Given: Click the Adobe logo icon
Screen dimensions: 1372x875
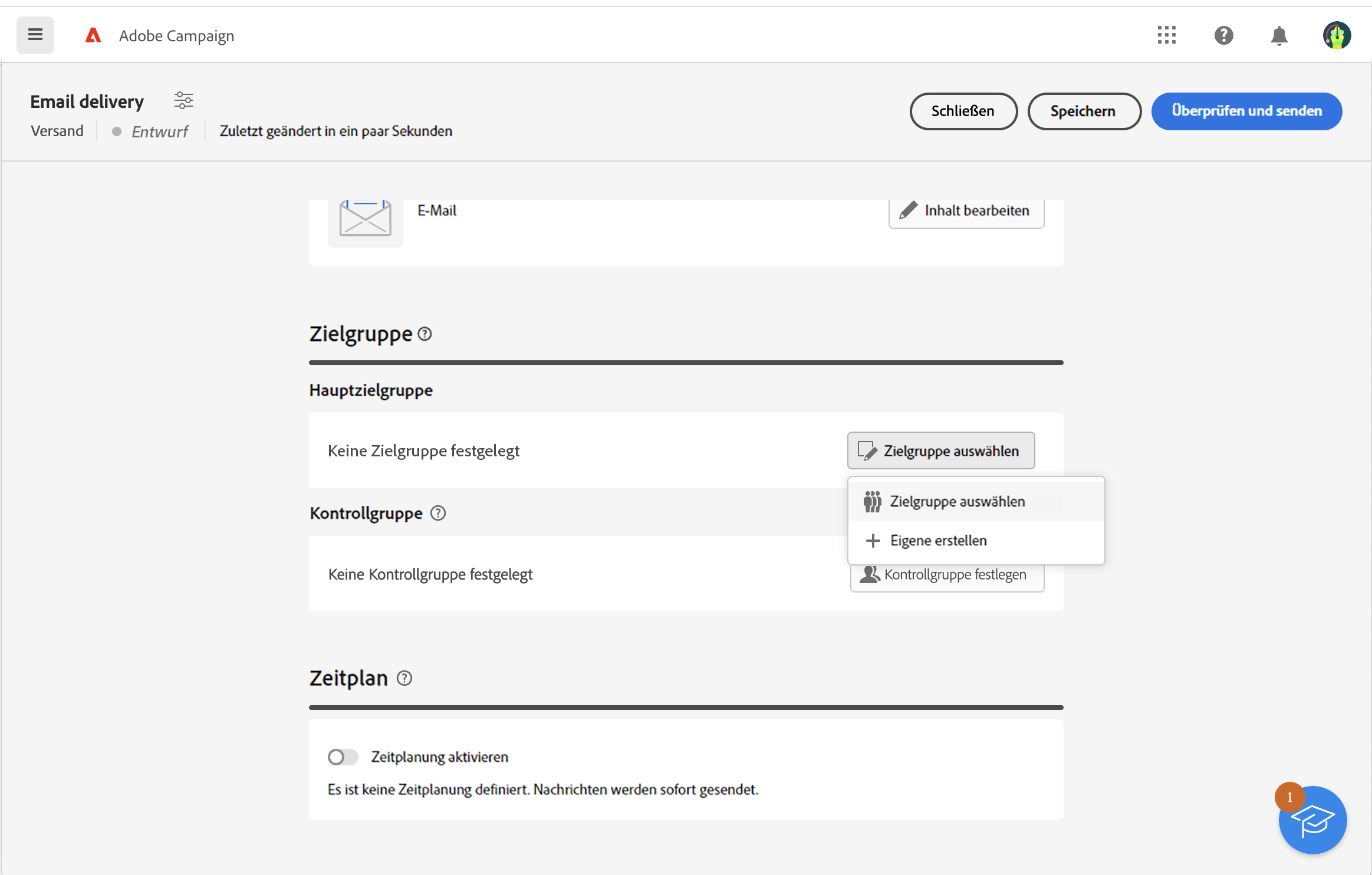Looking at the screenshot, I should [93, 35].
